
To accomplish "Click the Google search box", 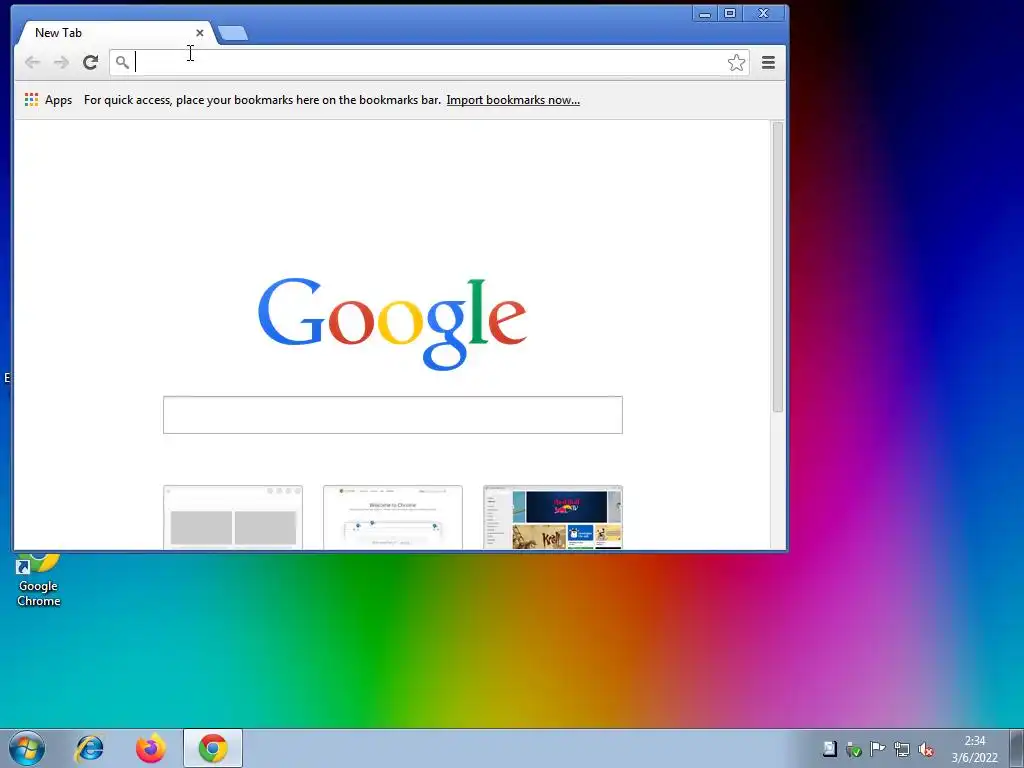I will point(392,415).
